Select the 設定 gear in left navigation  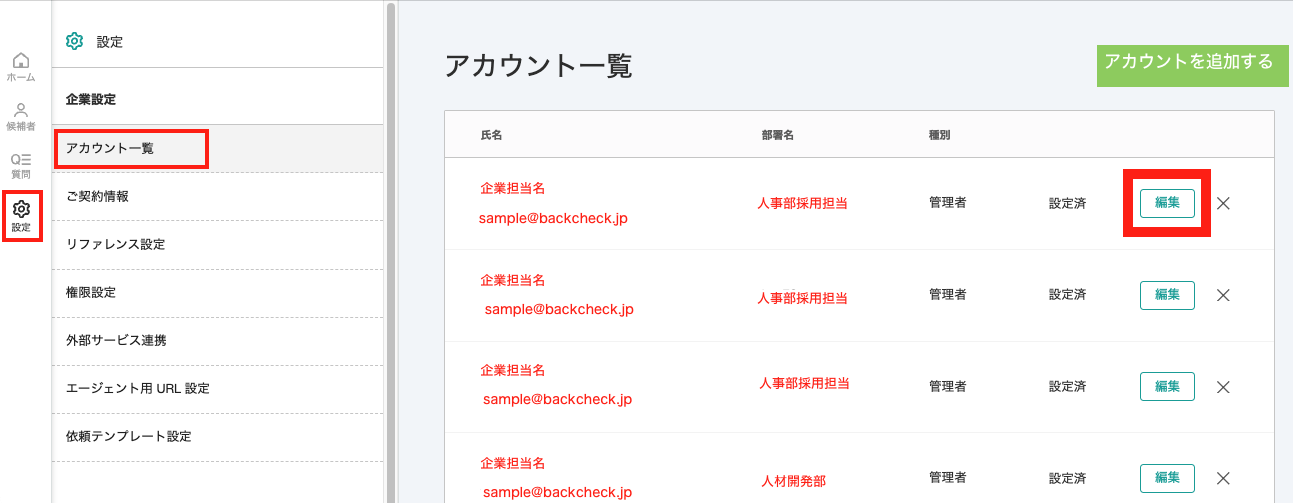pyautogui.click(x=21, y=215)
